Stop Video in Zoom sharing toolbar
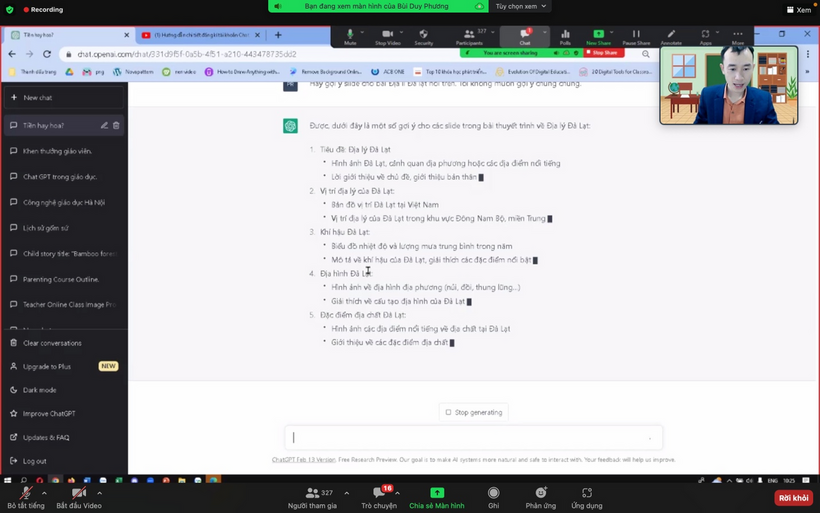 [388, 37]
